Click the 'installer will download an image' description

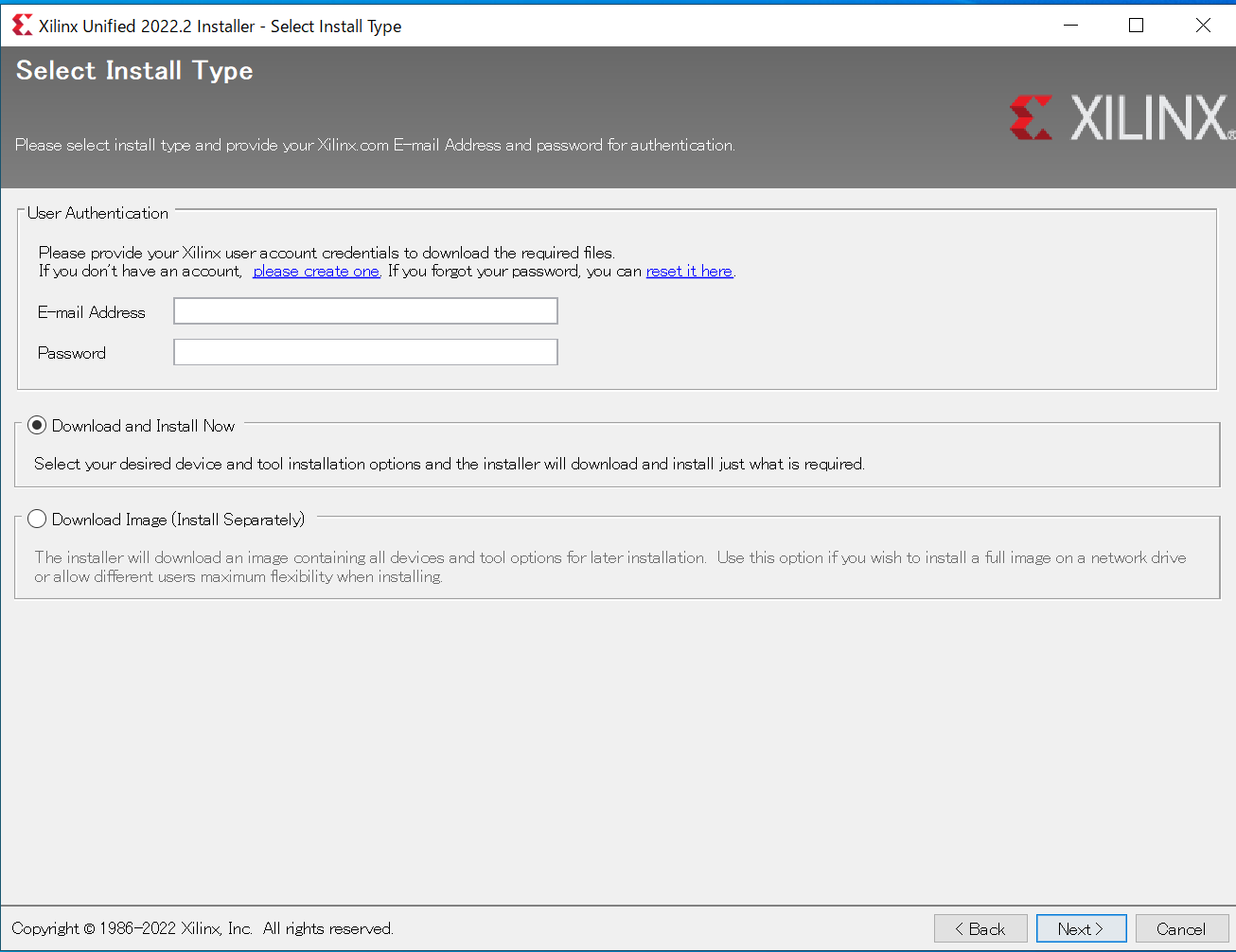point(610,567)
